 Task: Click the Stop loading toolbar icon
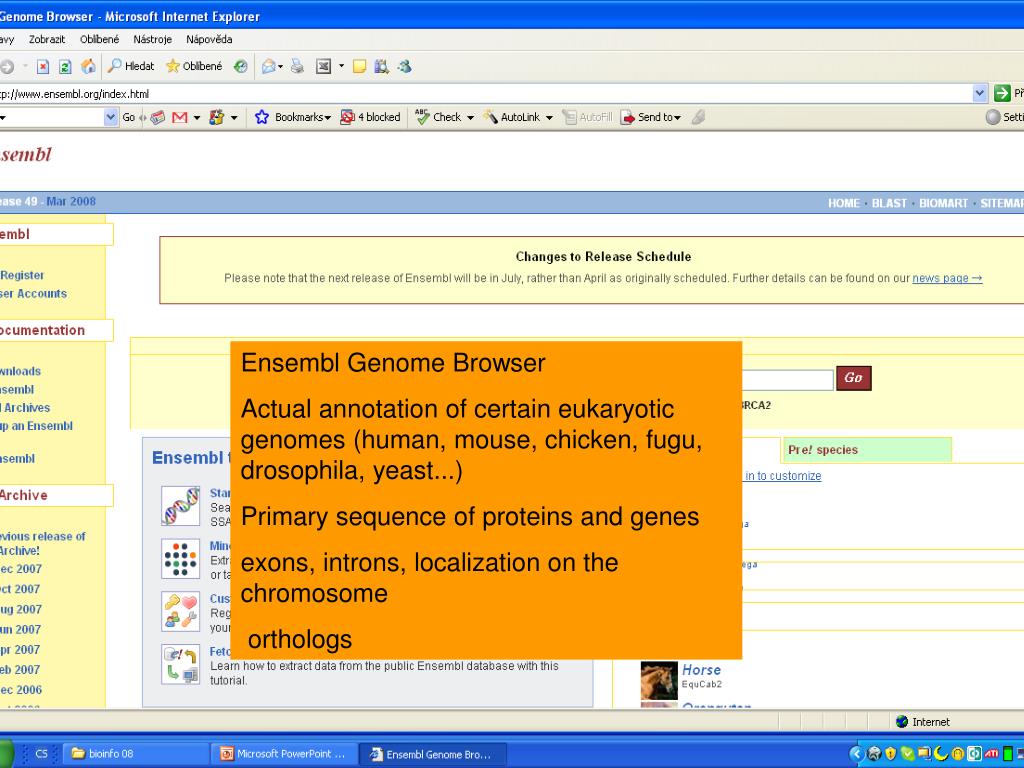[43, 67]
